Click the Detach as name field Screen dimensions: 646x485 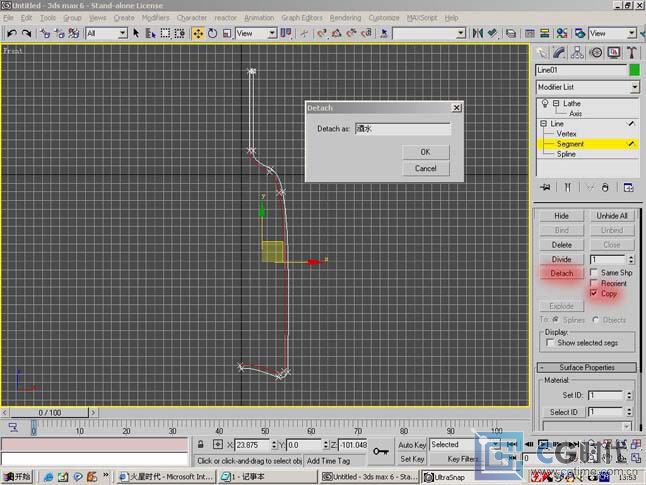(x=403, y=129)
